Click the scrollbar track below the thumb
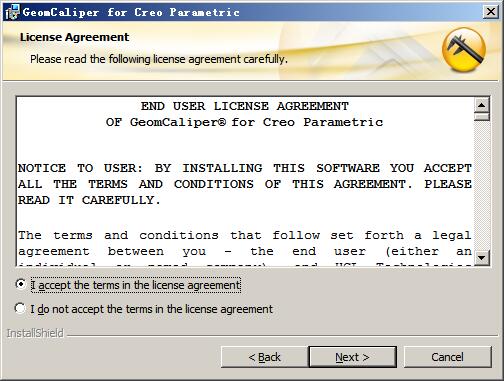 coord(481,185)
